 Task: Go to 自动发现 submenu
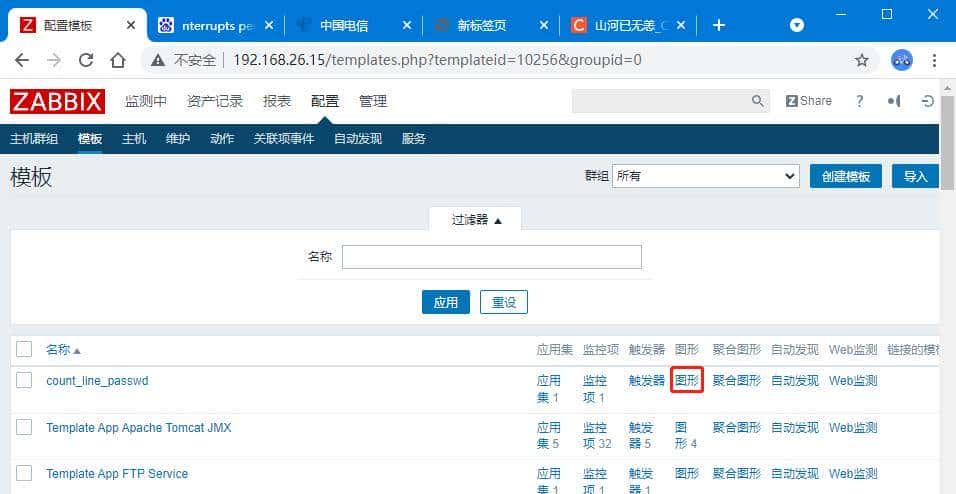(x=358, y=138)
